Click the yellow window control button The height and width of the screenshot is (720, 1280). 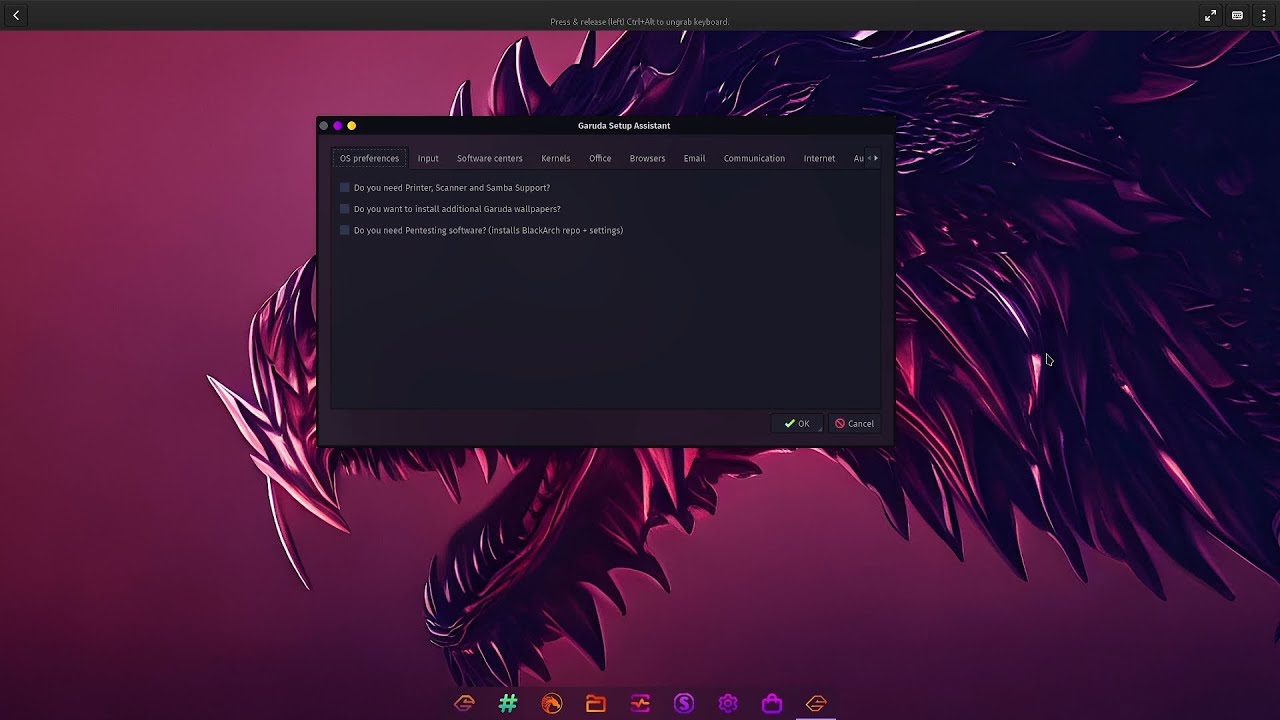351,125
